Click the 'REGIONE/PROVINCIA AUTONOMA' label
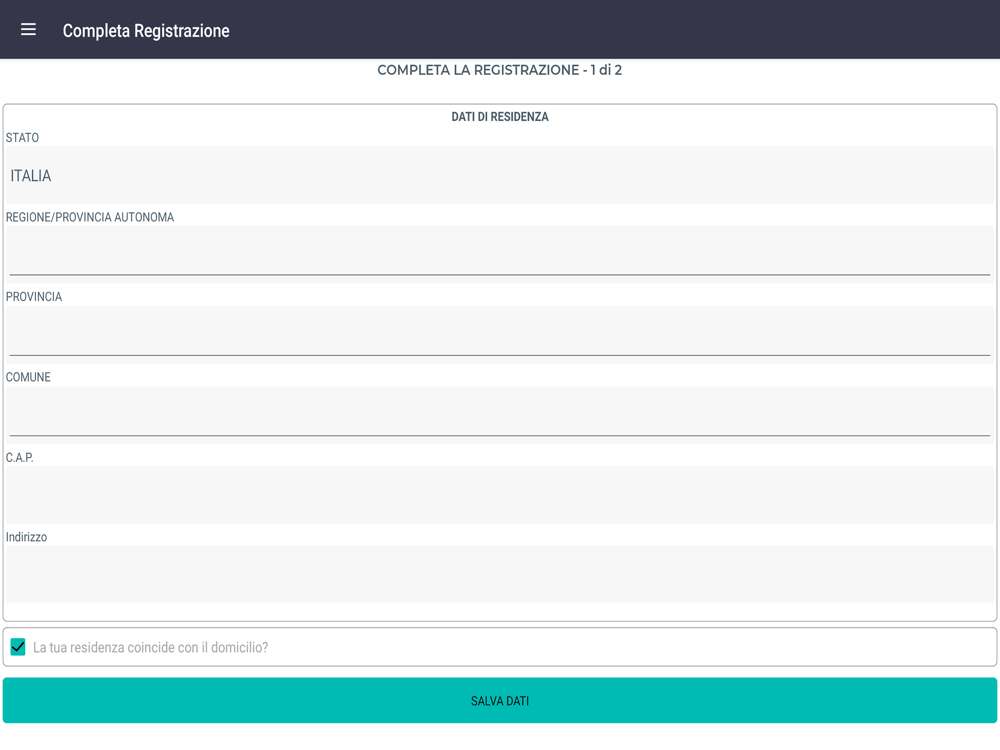 pos(90,217)
